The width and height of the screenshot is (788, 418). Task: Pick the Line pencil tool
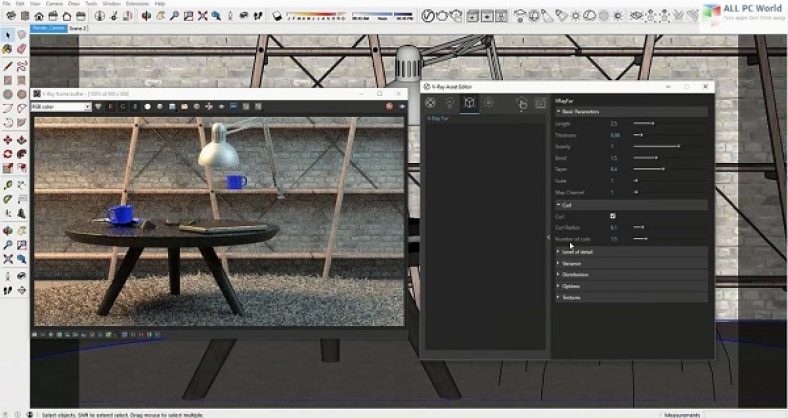point(8,66)
